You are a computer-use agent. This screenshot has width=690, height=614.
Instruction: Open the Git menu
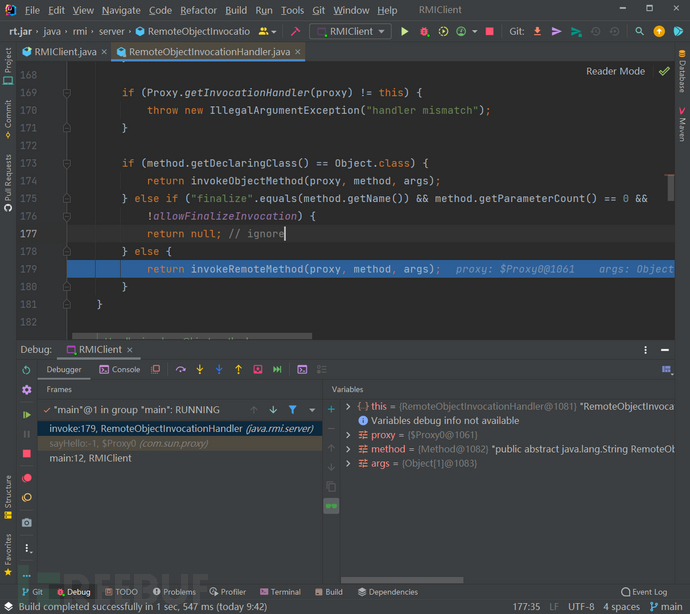(319, 10)
